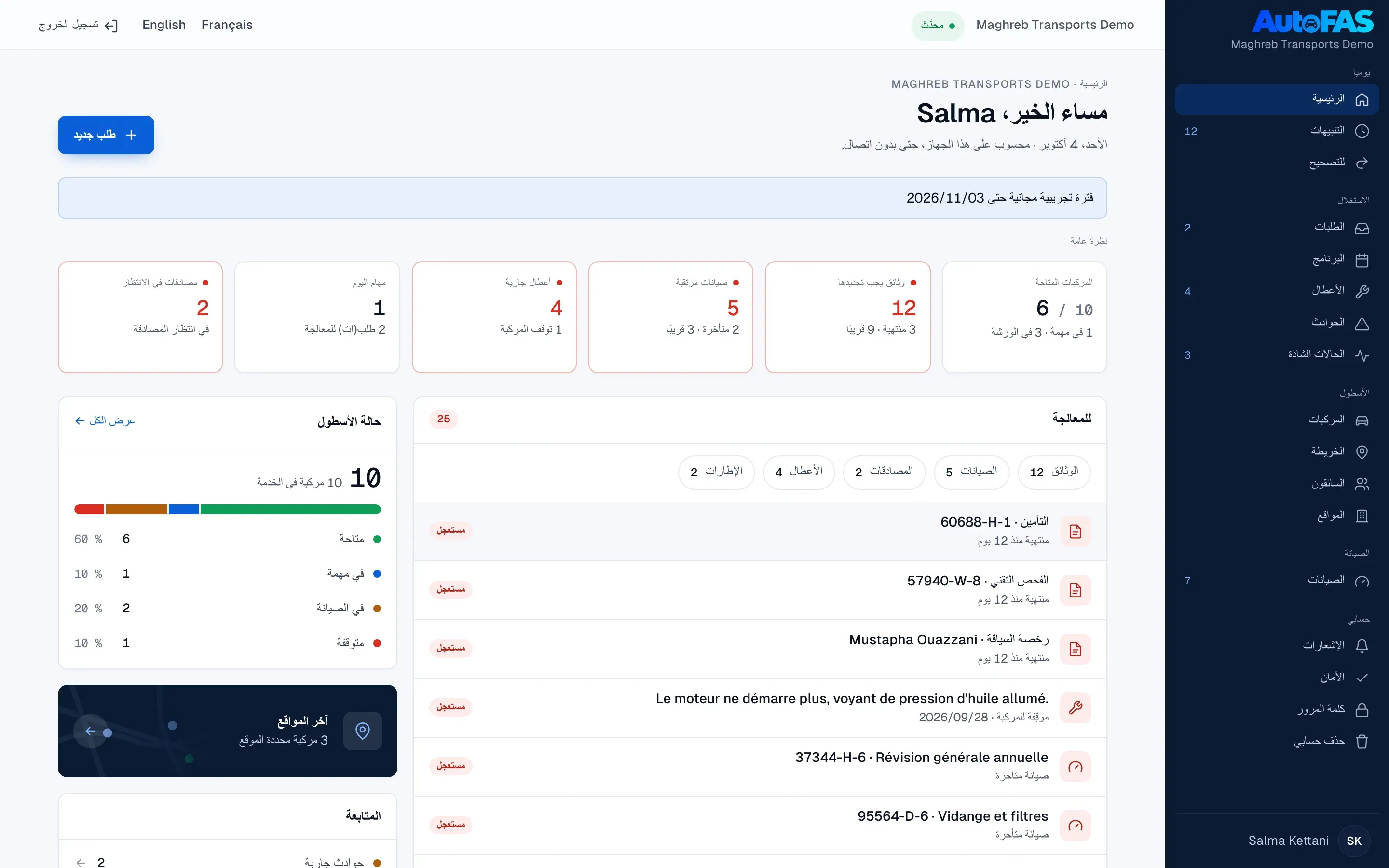Click حذف حسابي trash icon

(x=1362, y=742)
